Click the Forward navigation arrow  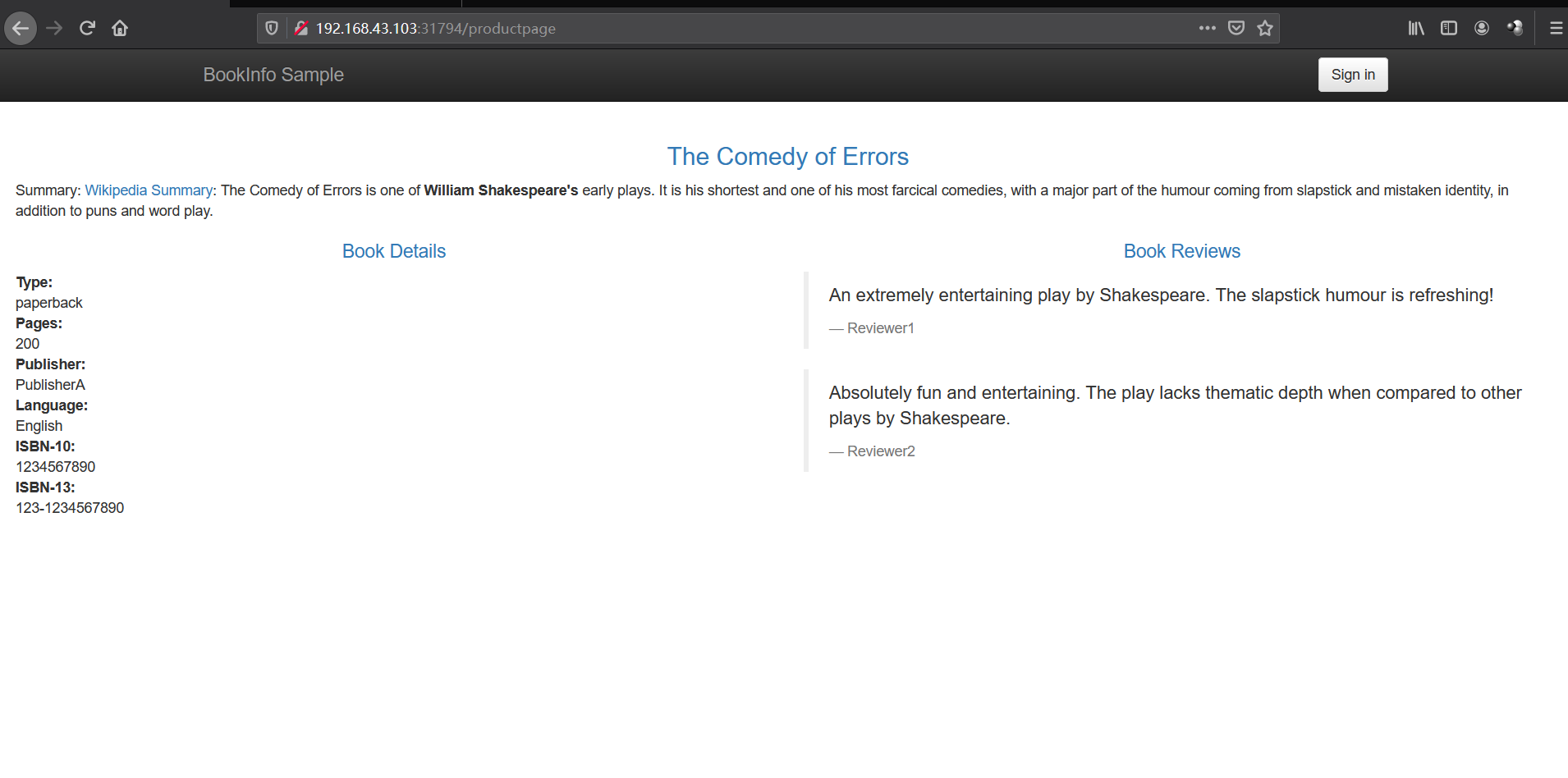click(54, 29)
